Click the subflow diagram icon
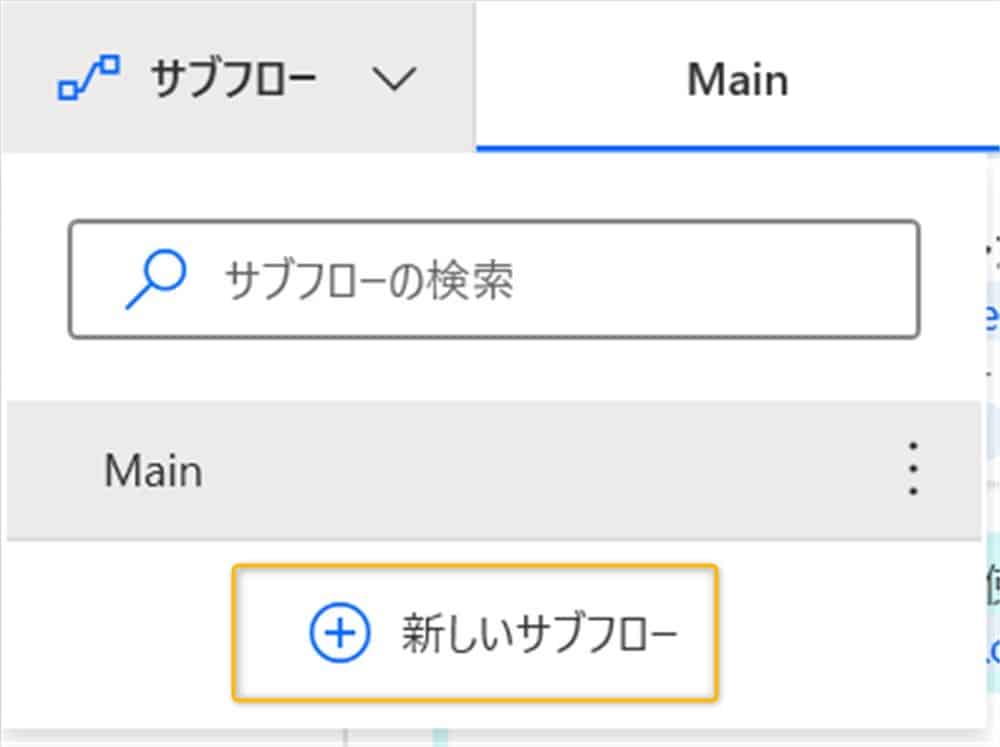Image resolution: width=1000 pixels, height=747 pixels. pos(89,78)
